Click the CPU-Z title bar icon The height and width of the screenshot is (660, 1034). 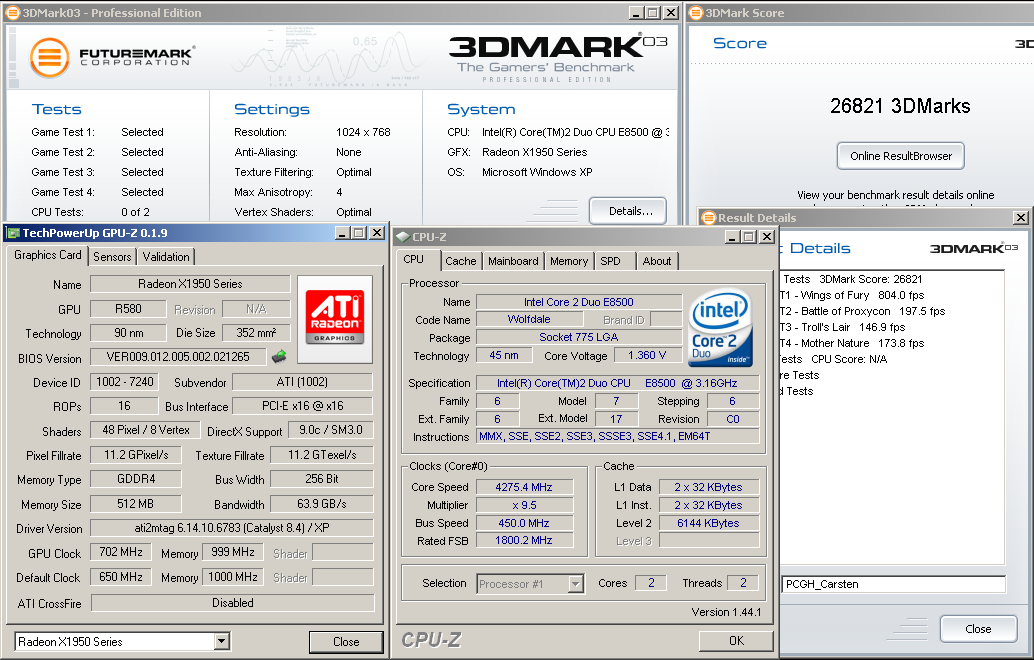click(x=402, y=237)
